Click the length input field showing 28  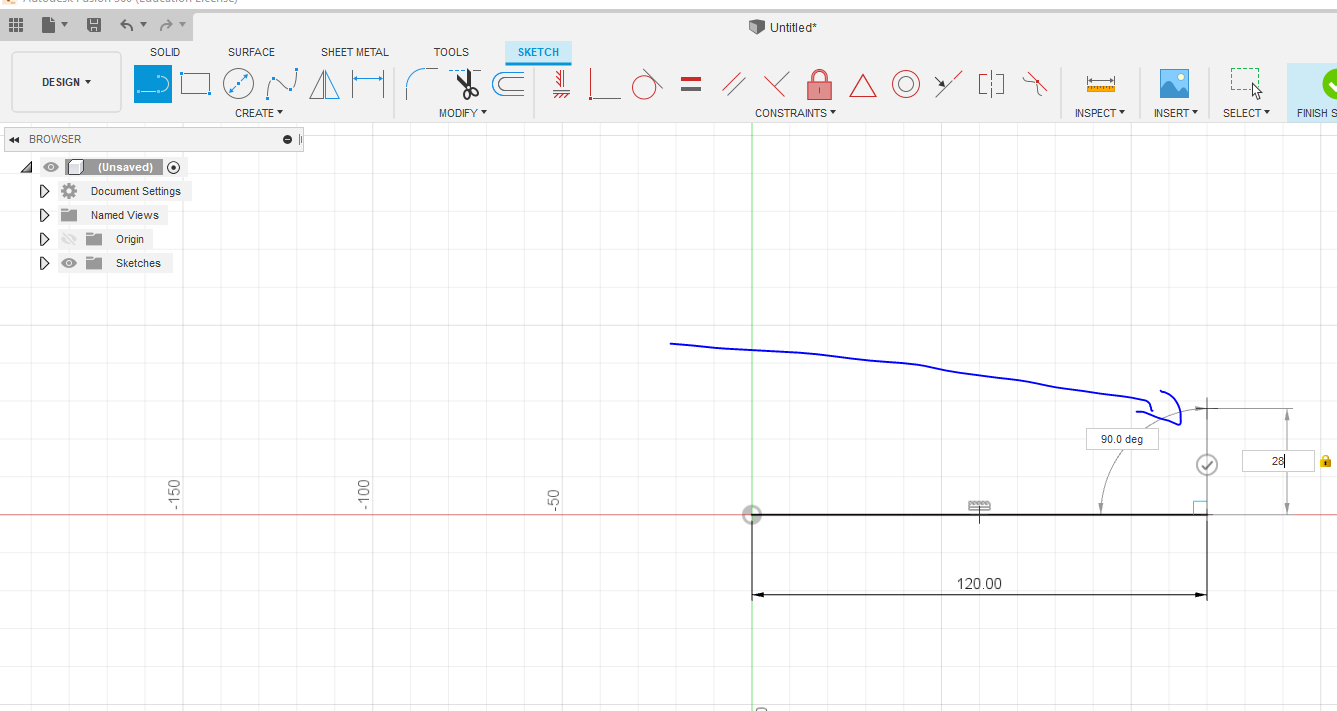click(1278, 461)
